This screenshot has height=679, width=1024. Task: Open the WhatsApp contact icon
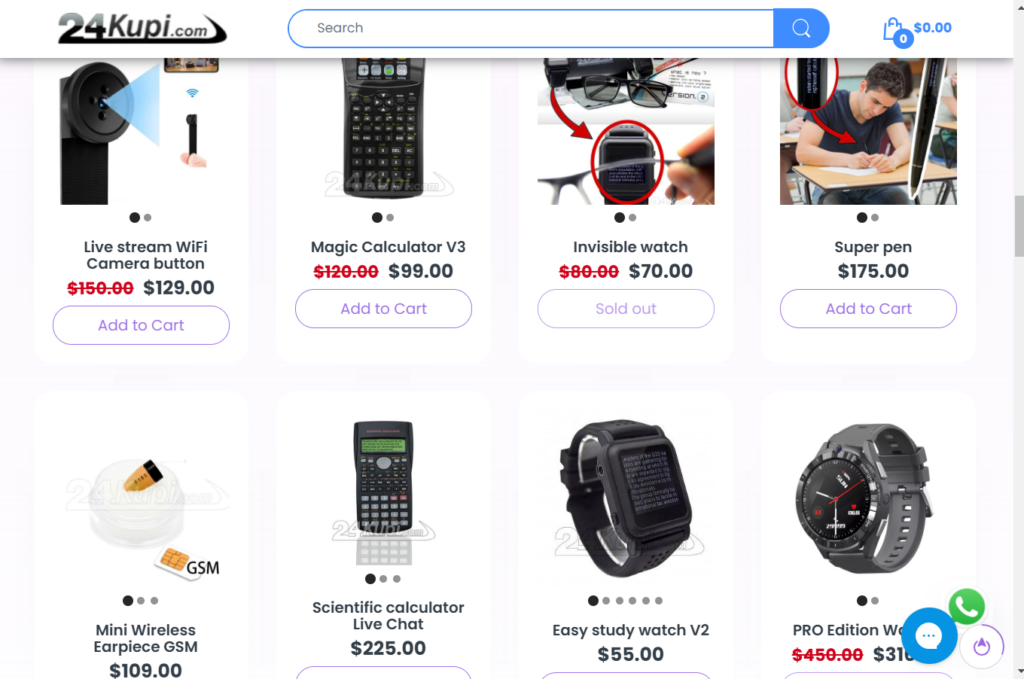coord(967,607)
